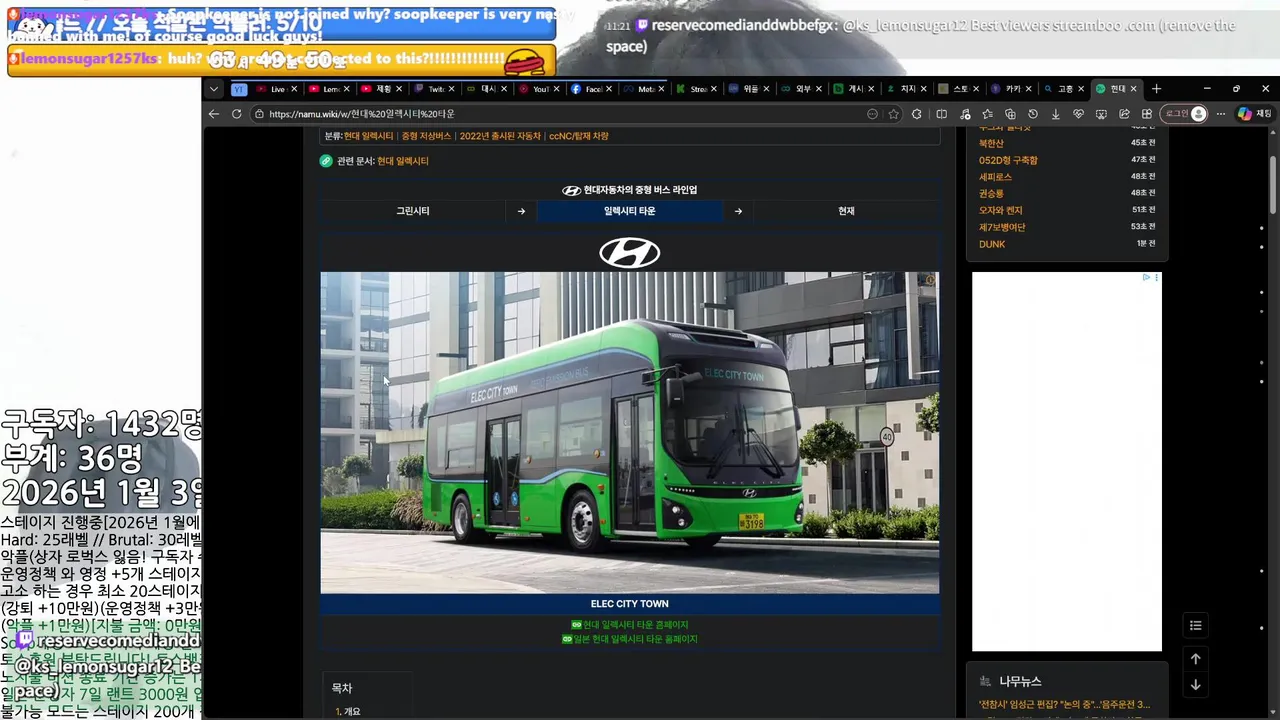Open the green Elec City Town bus image
The image size is (1280, 720).
(630, 432)
